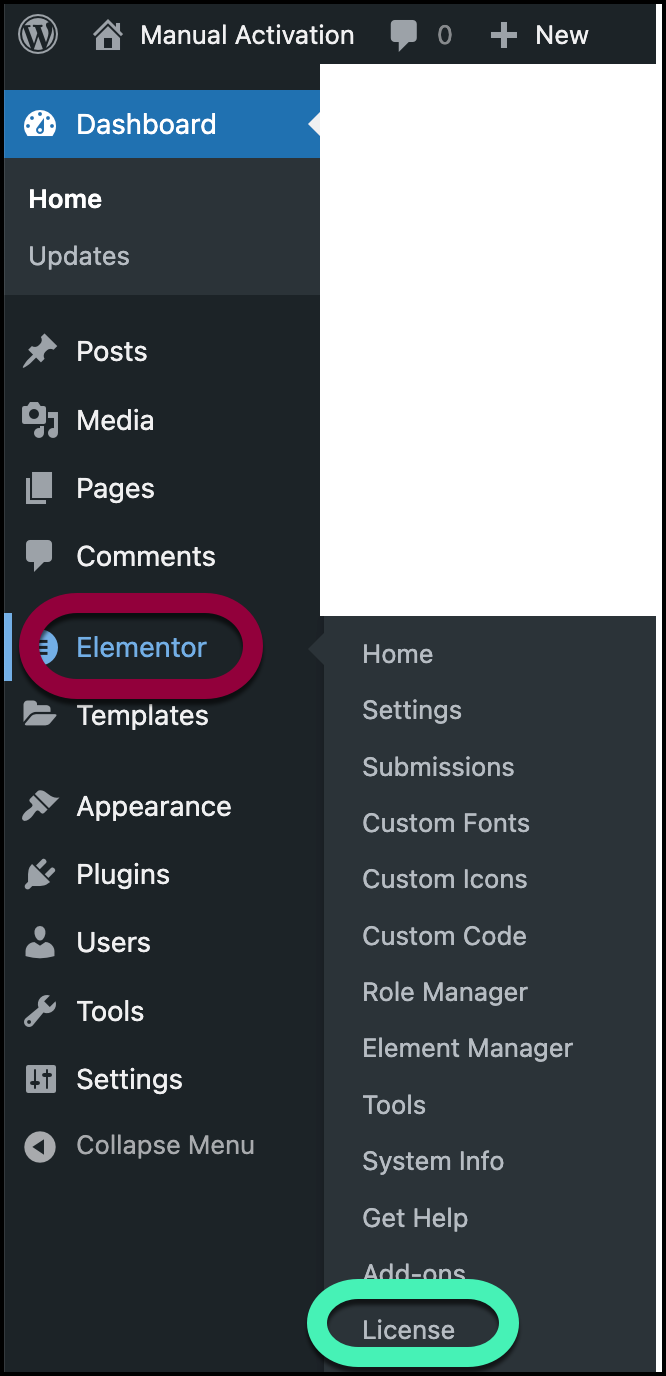666x1376 pixels.
Task: Click the Settings sliders icon
Action: [40, 1079]
